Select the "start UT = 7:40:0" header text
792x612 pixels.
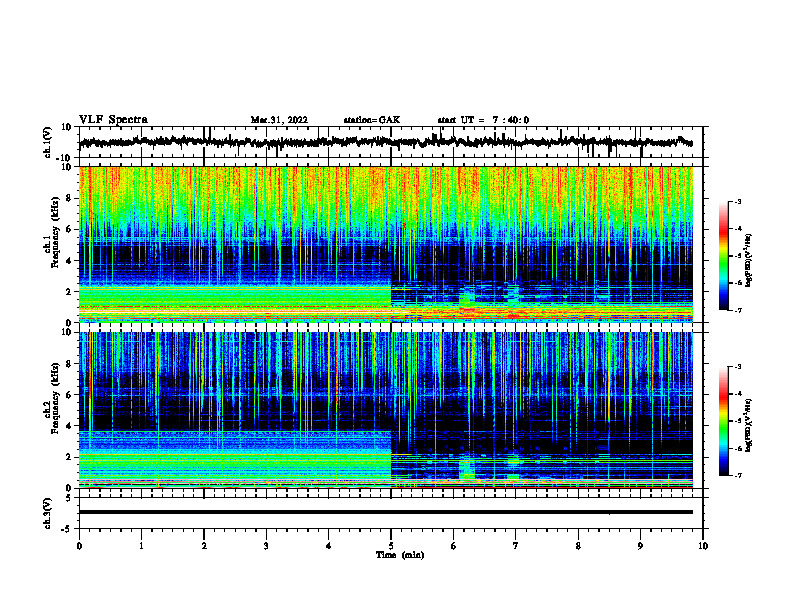(x=483, y=120)
